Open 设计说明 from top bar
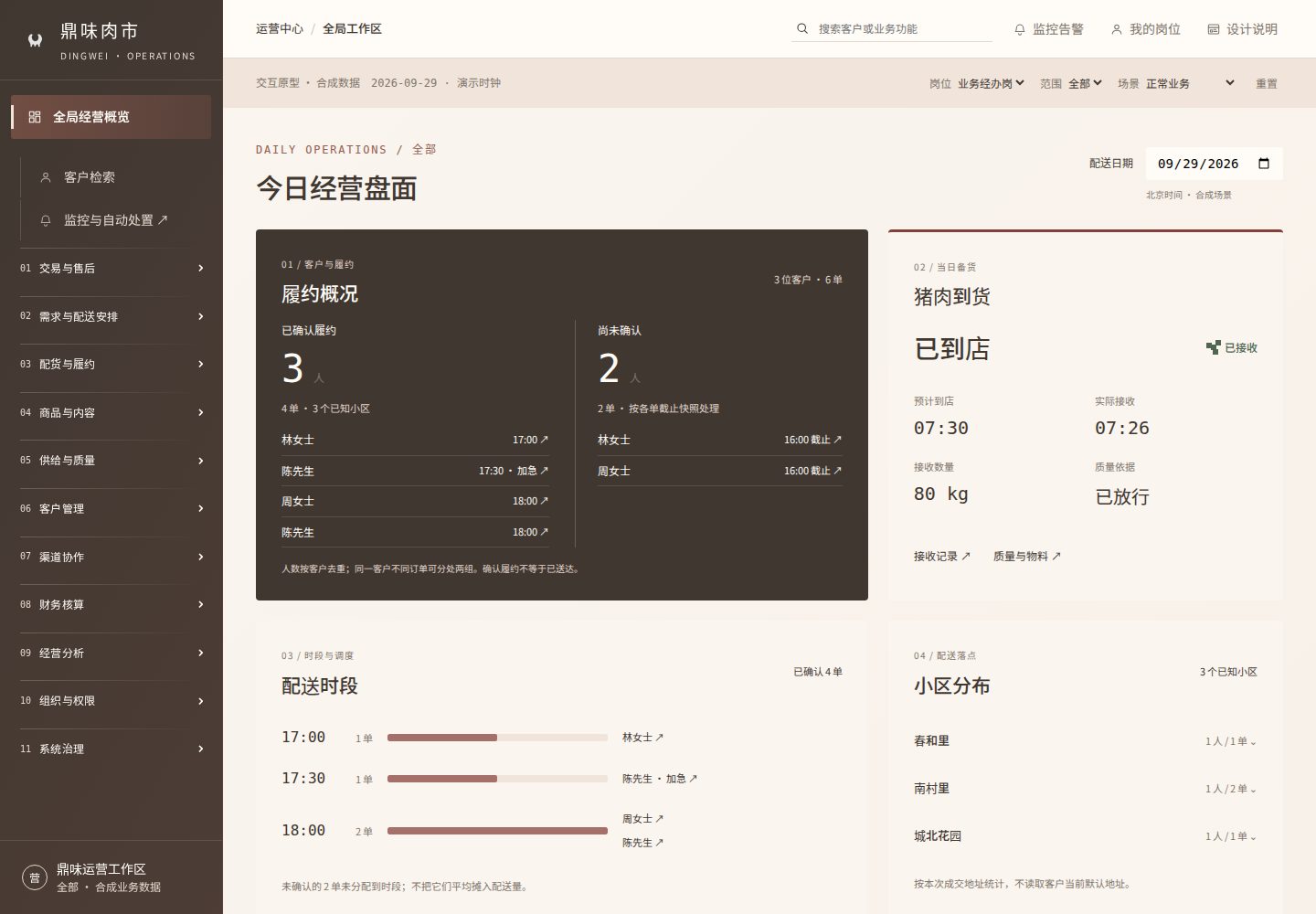1316x914 pixels. click(x=1243, y=29)
